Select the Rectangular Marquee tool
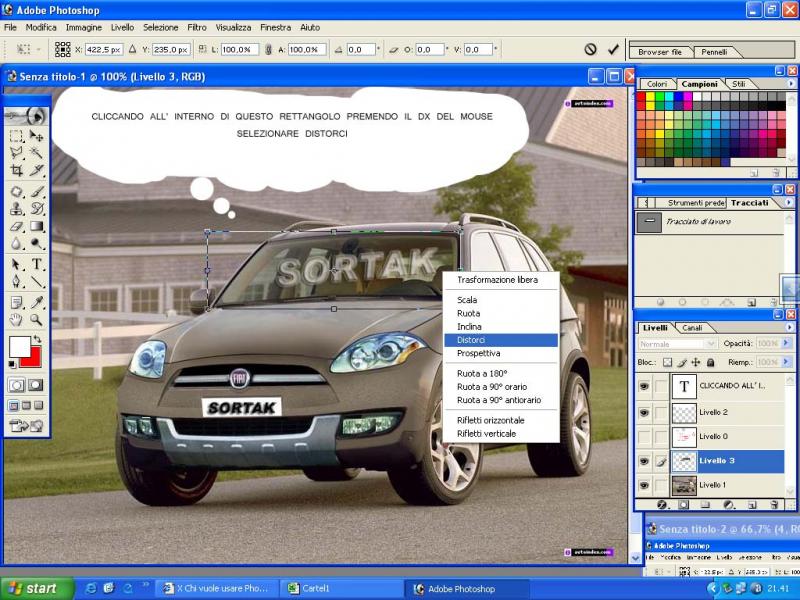The width and height of the screenshot is (800, 600). pyautogui.click(x=16, y=136)
